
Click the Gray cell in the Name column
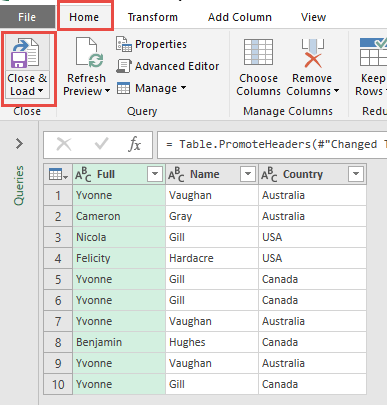(x=212, y=216)
